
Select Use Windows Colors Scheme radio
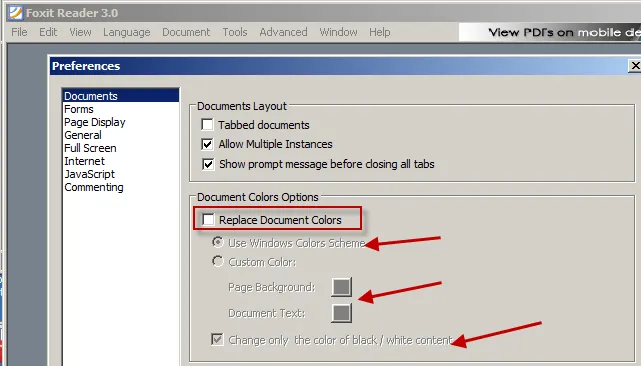point(218,242)
